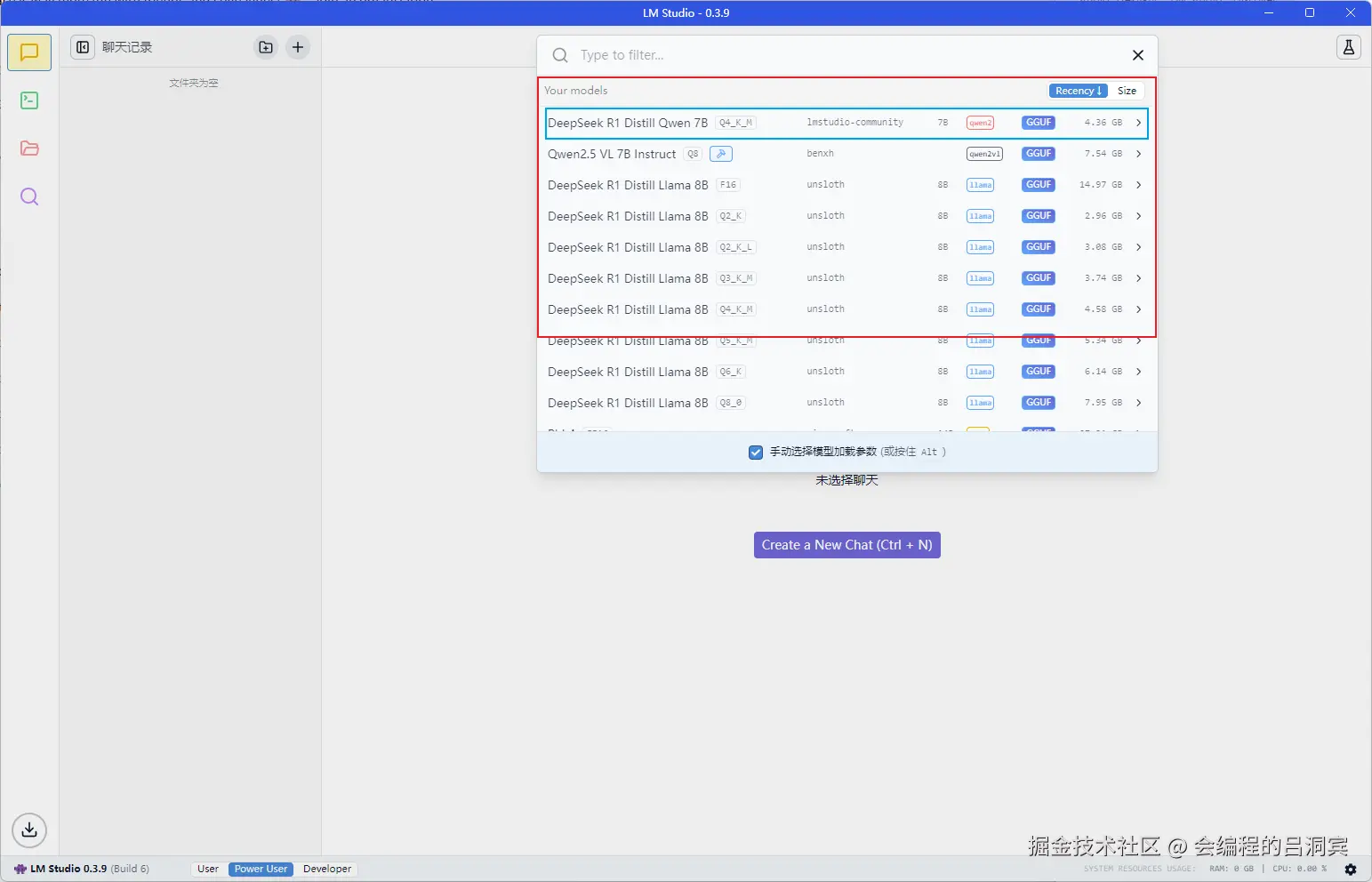Sort models by Recency
The height and width of the screenshot is (882, 1372).
[x=1079, y=91]
